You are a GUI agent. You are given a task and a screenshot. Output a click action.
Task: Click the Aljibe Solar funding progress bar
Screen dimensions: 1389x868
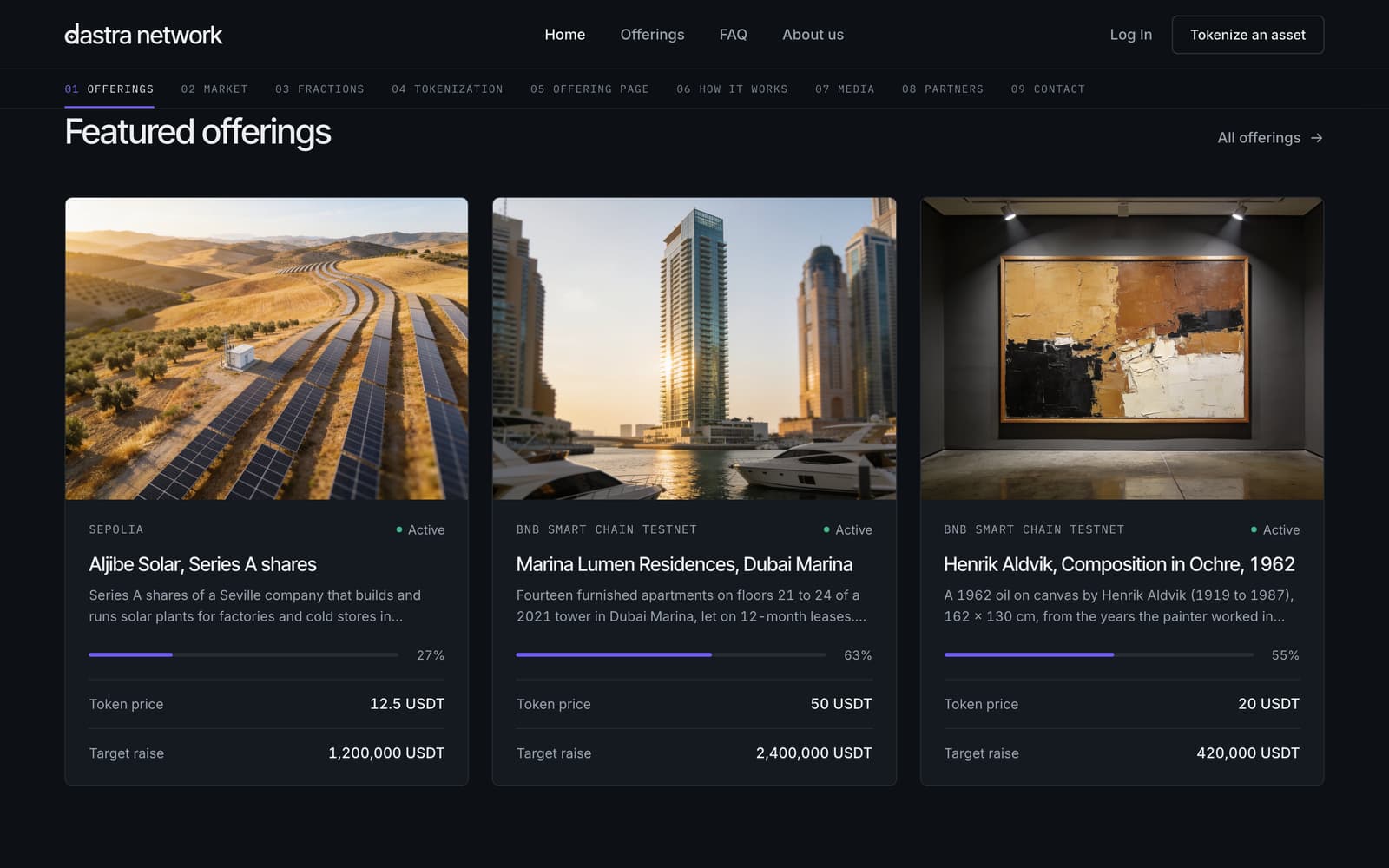tap(244, 654)
